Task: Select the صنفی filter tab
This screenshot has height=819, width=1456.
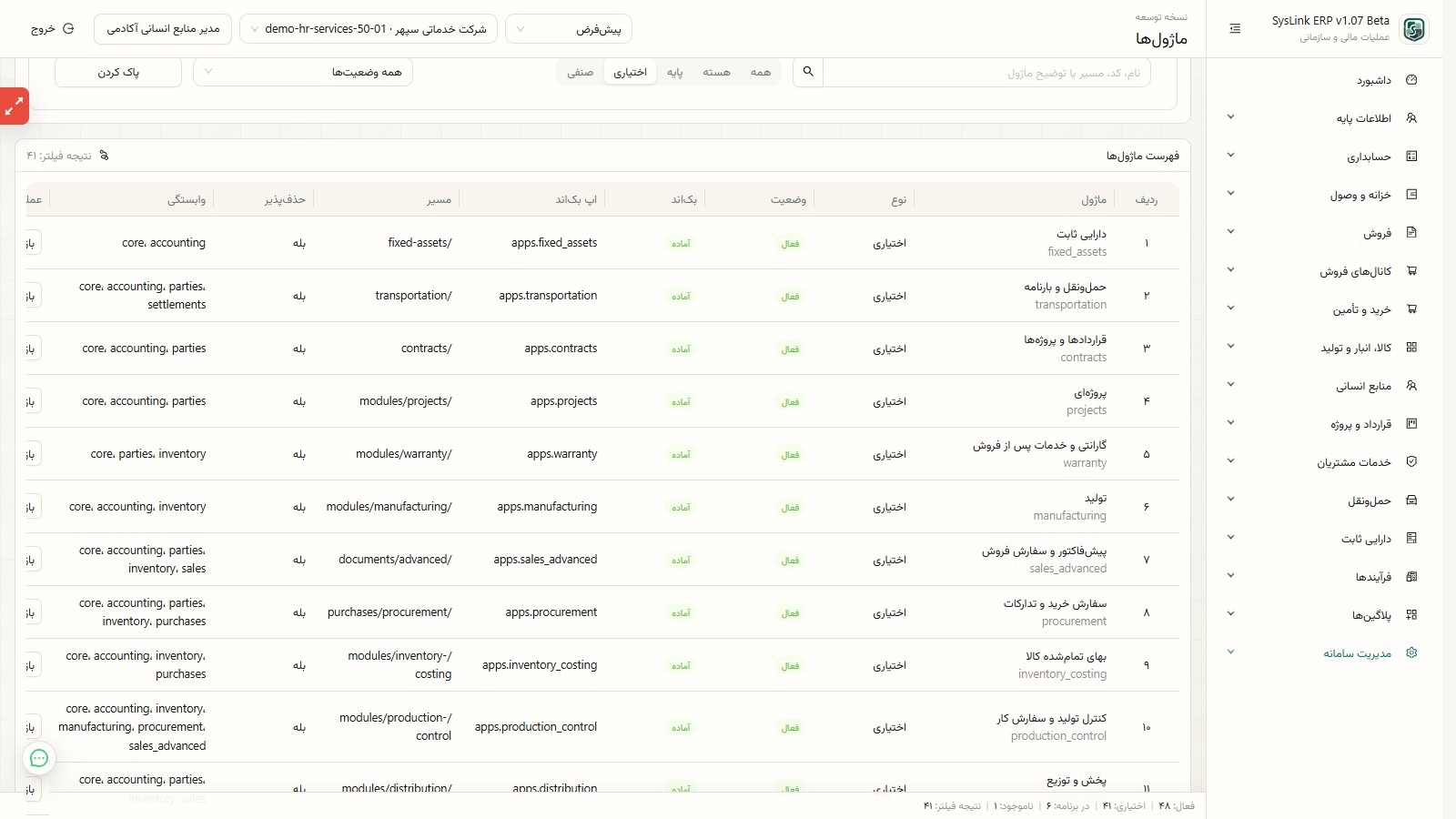Action: click(x=581, y=72)
